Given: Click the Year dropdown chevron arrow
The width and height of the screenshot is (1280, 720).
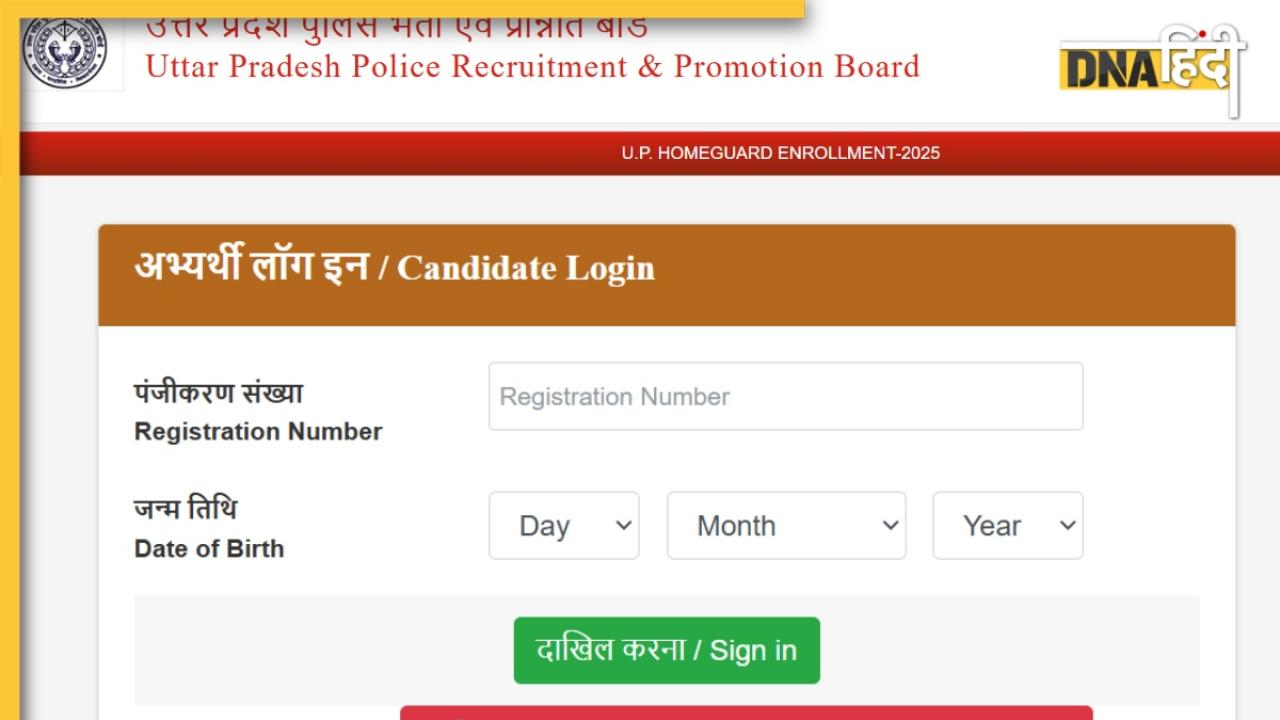Looking at the screenshot, I should (x=1067, y=526).
